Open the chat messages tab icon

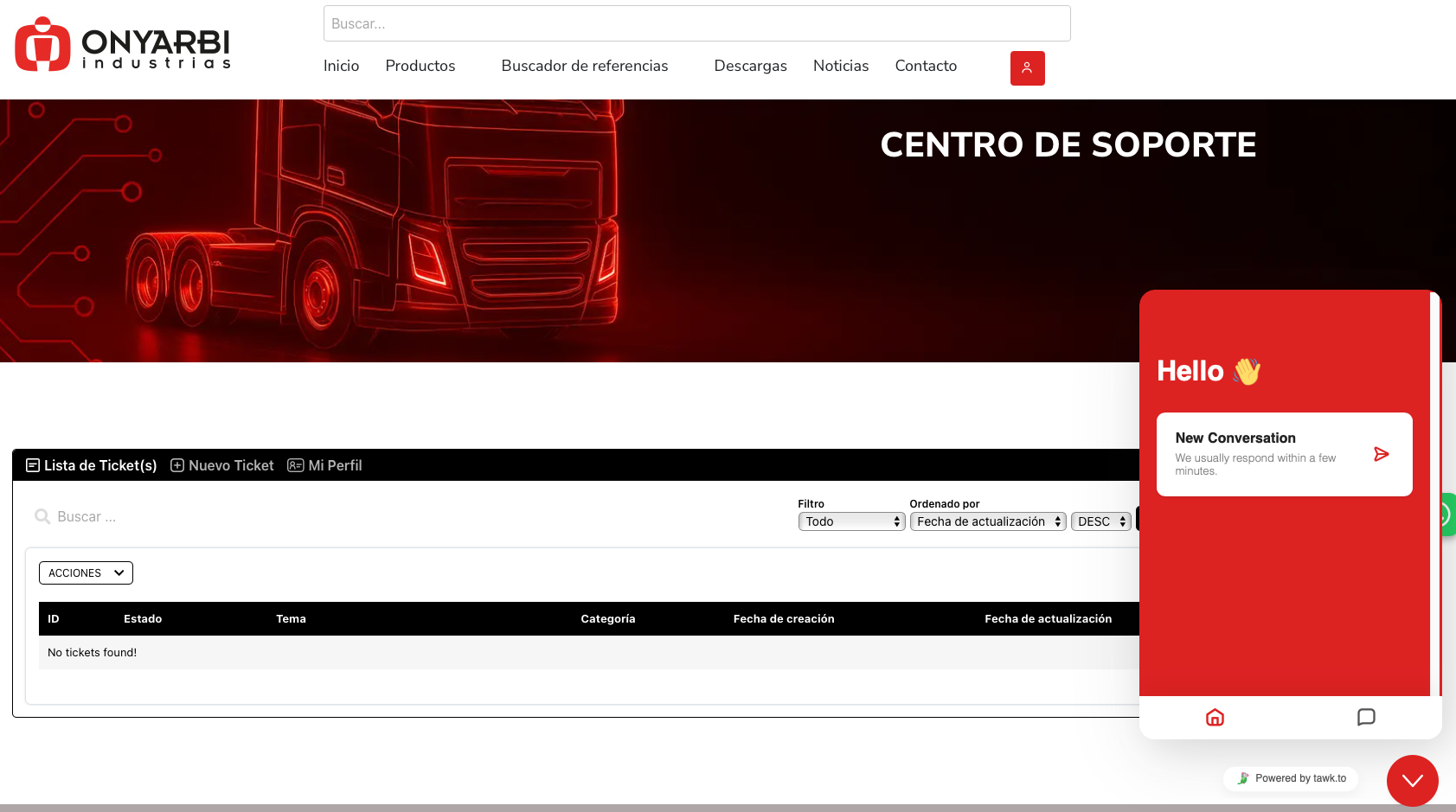pos(1366,717)
